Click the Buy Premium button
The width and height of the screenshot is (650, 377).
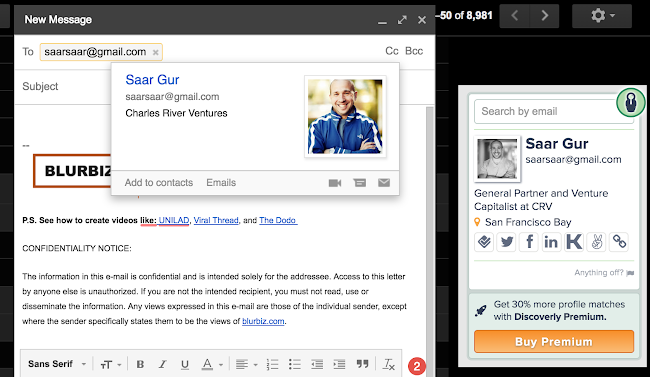pyautogui.click(x=554, y=342)
